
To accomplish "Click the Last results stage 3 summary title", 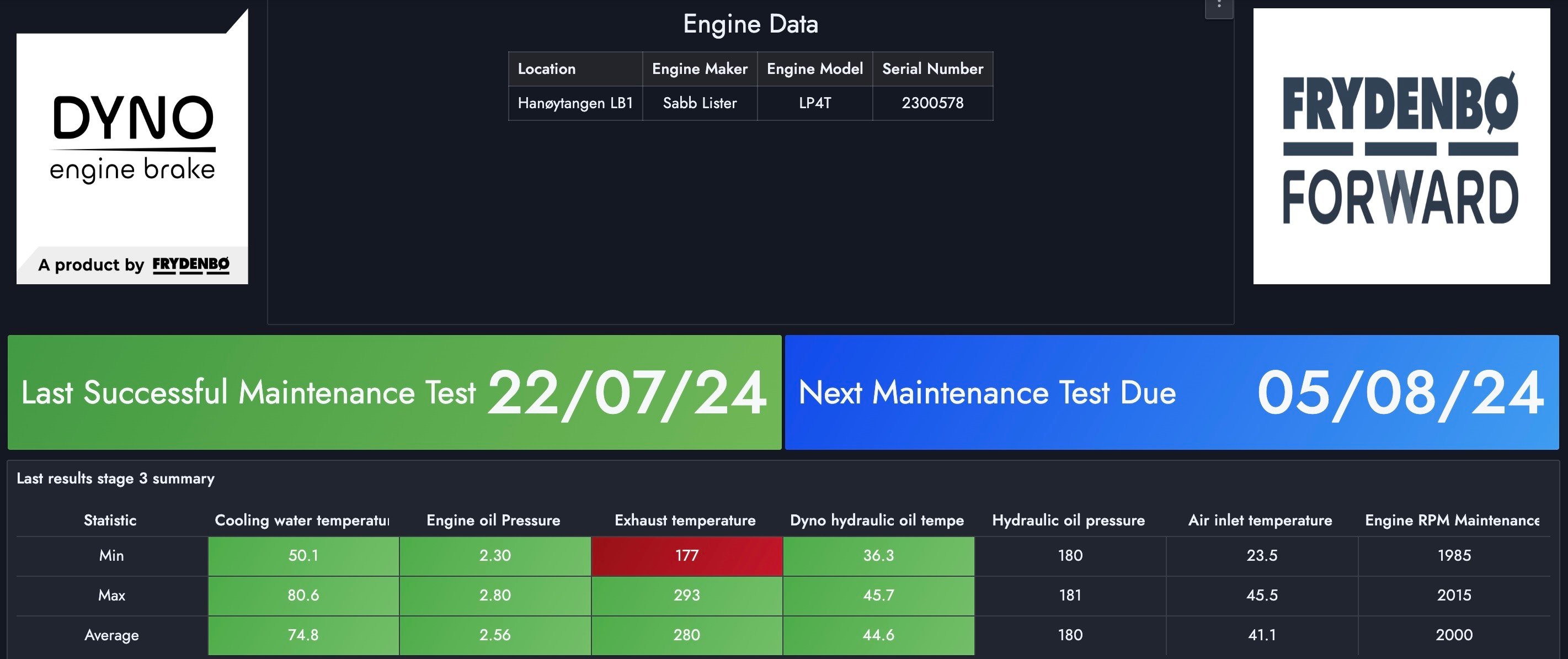I will point(116,479).
